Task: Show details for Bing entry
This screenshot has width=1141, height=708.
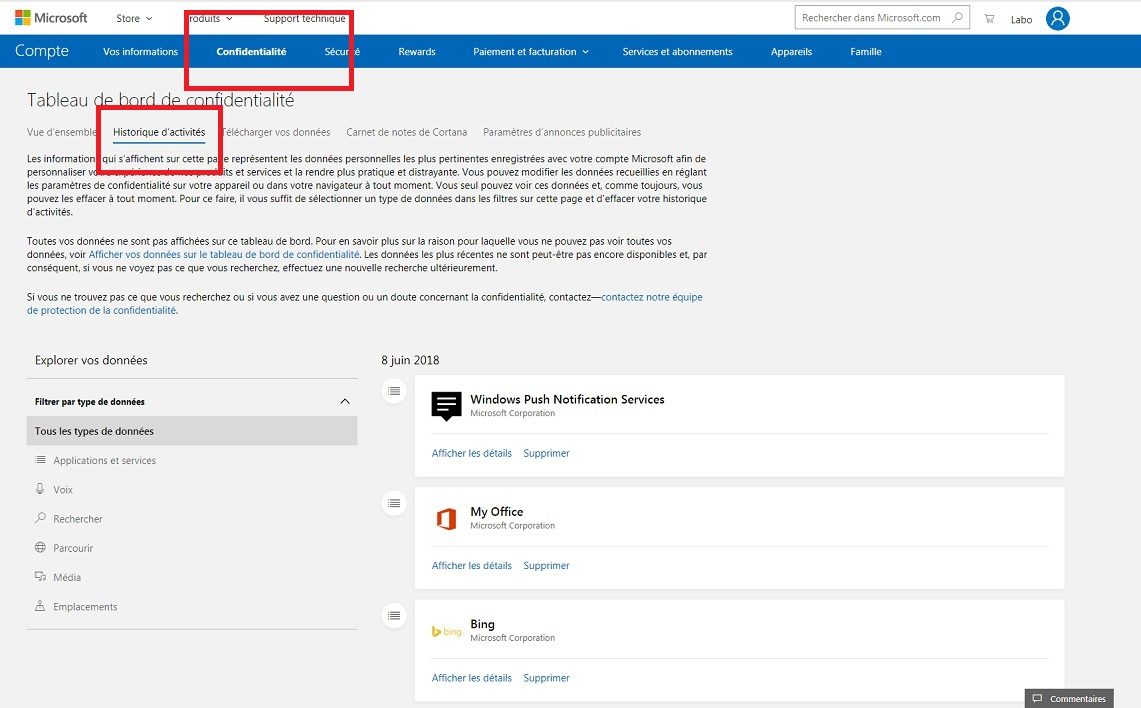Action: [x=472, y=678]
